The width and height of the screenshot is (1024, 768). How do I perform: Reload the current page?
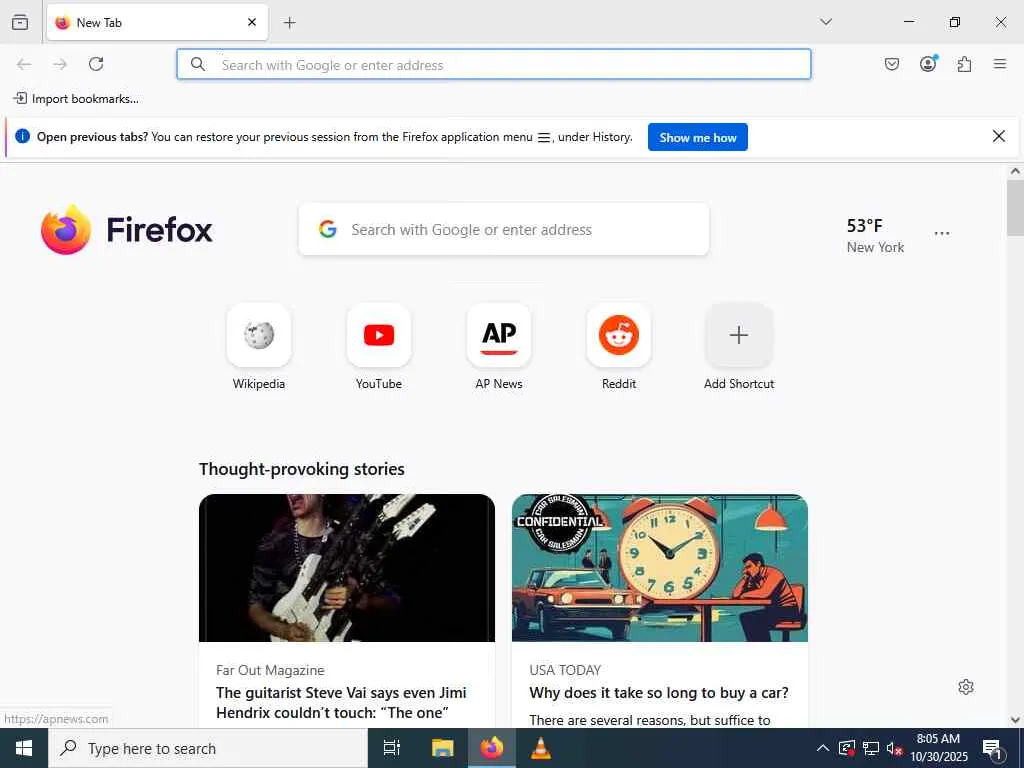[x=96, y=64]
